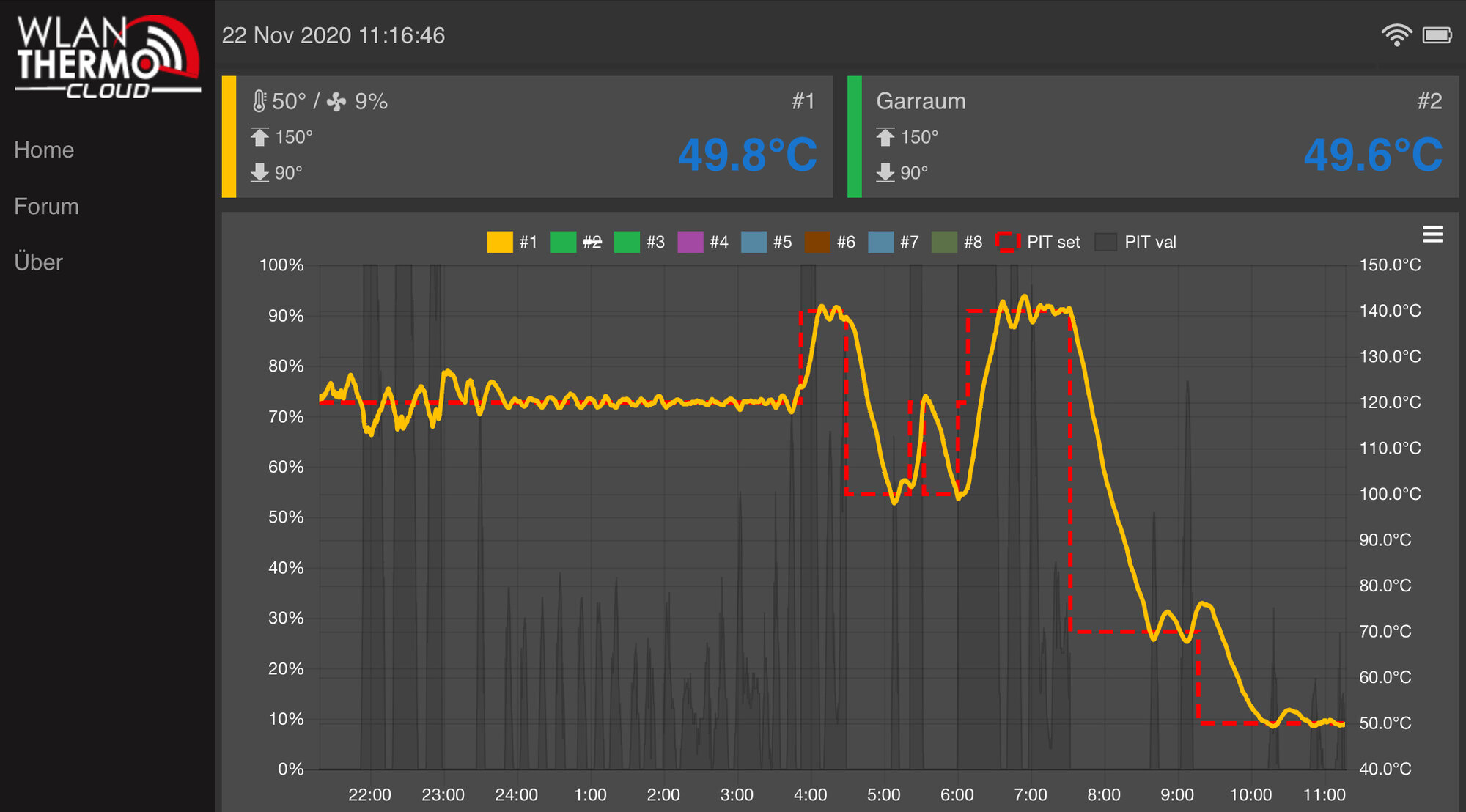Toggle the #1 series yellow legend swatch
Screen dimensions: 1466x812
[500, 242]
